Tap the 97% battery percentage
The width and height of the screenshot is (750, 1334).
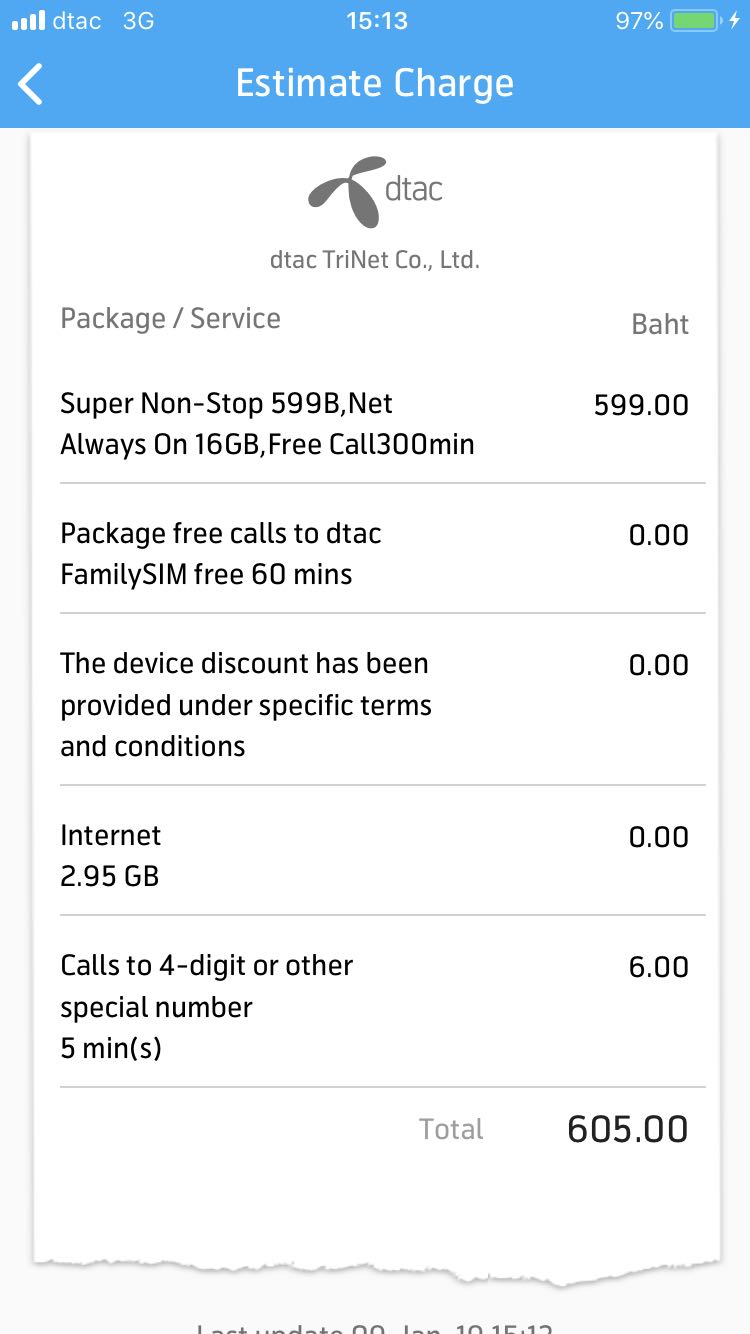coord(639,21)
